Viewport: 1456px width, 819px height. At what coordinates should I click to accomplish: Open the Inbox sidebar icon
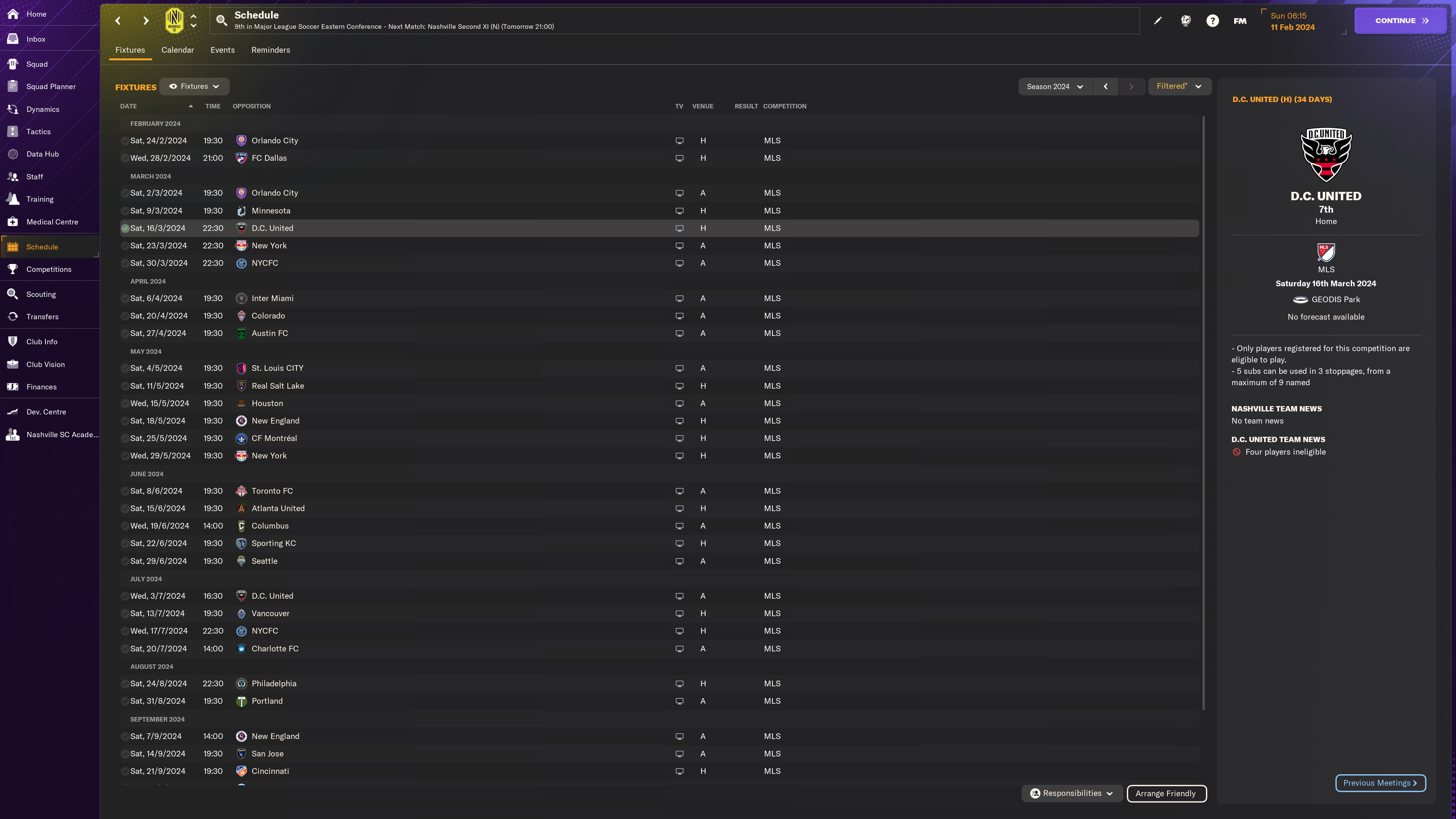tap(13, 39)
